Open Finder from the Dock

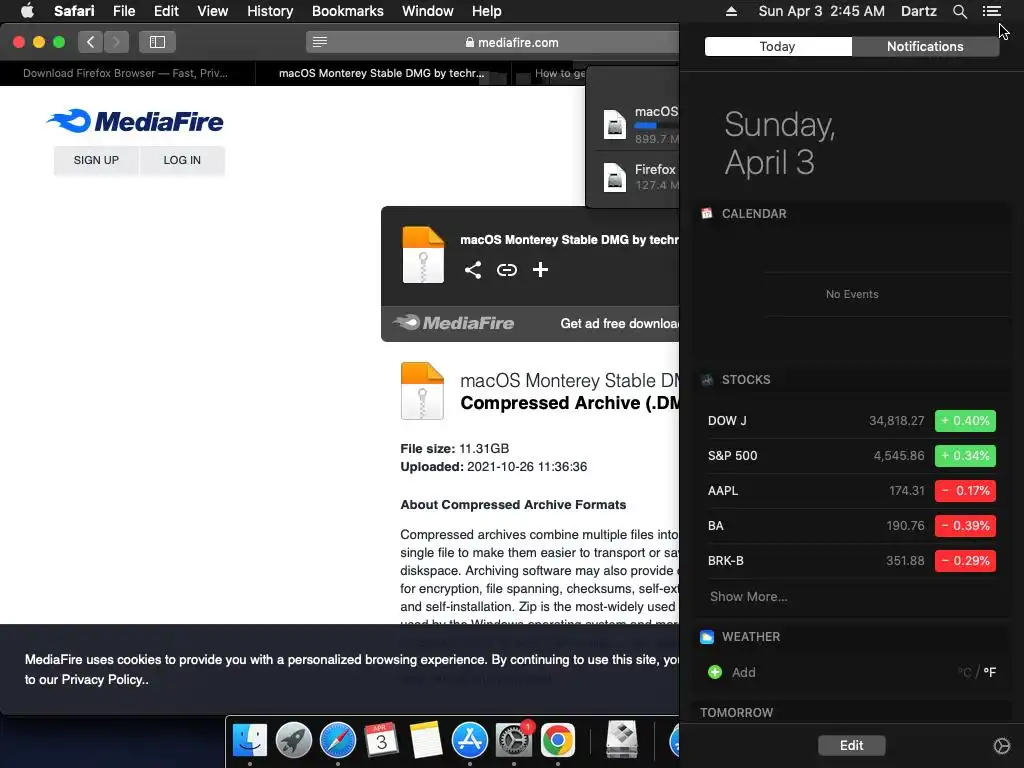[x=249, y=740]
